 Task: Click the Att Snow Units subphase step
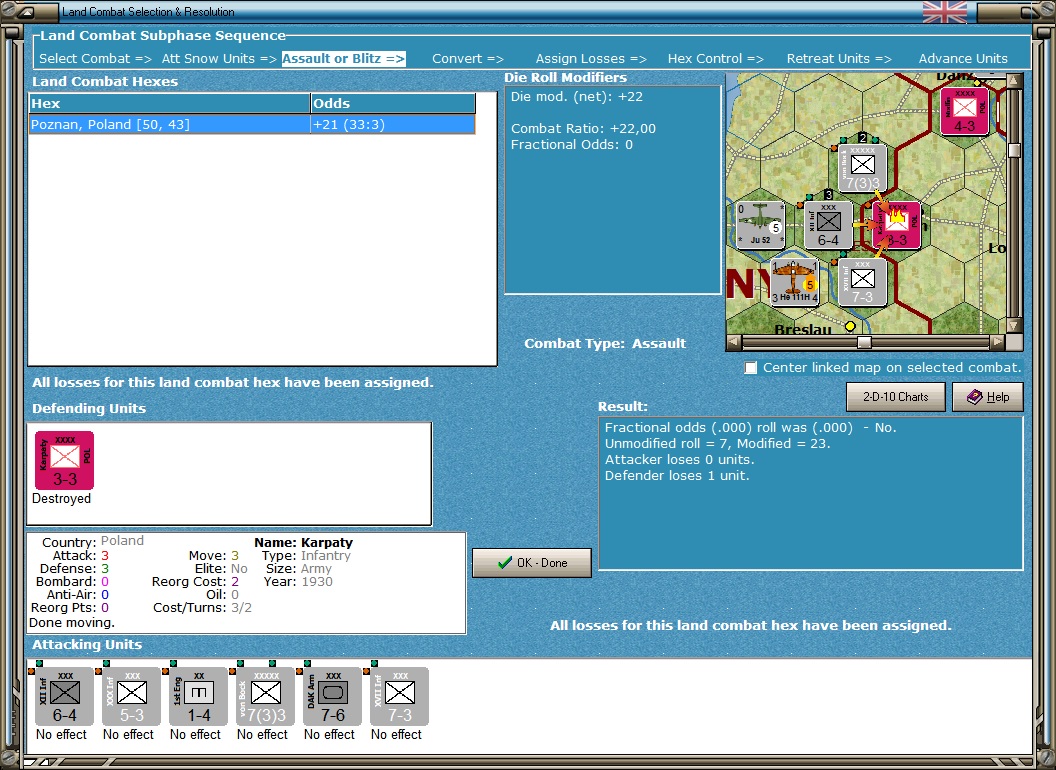click(219, 59)
